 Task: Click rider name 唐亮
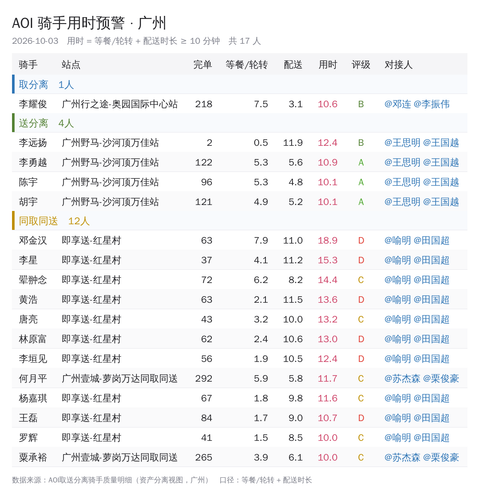pos(28,319)
